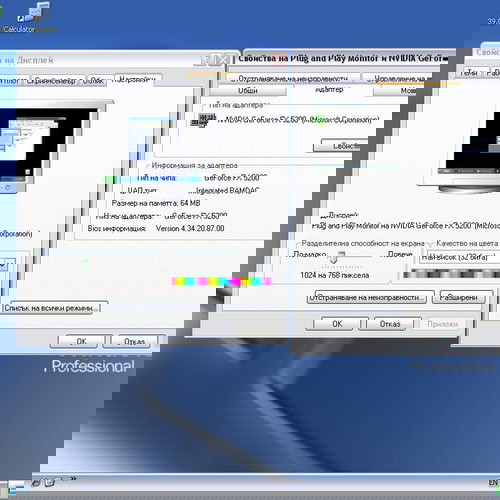Click OK below the Списък на всички режими button
The width and height of the screenshot is (500, 500).
(x=81, y=341)
